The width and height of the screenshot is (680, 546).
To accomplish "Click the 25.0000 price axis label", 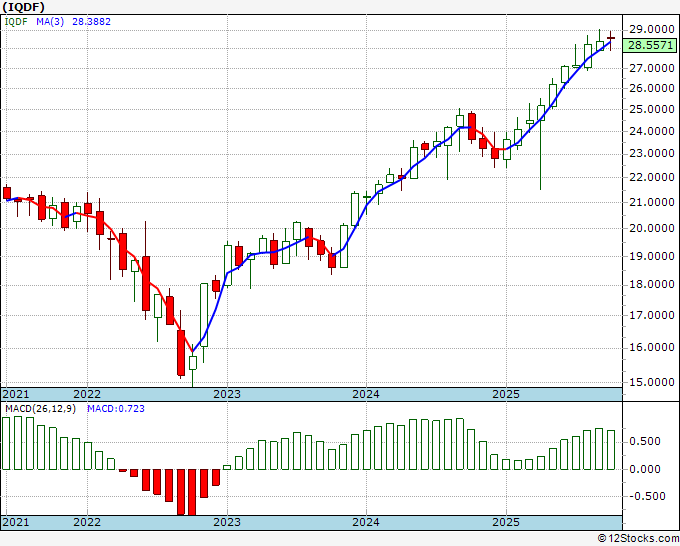I will 652,109.
